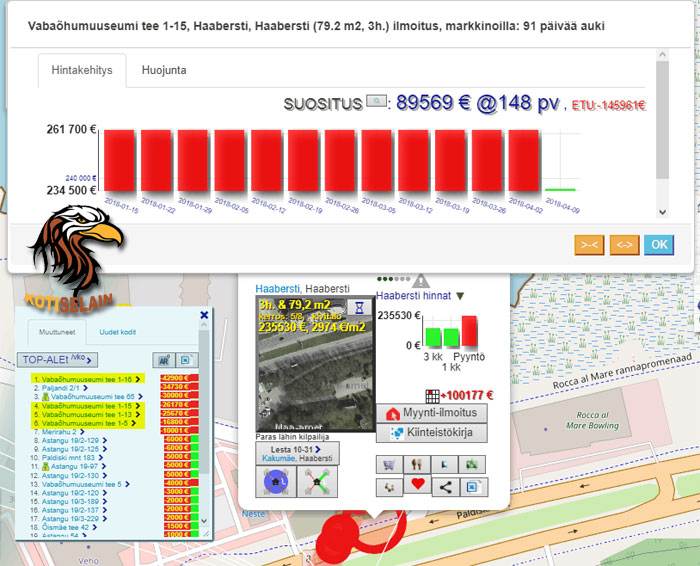Click the satellite photo thumbnail of the property
This screenshot has height=566, width=700.
point(315,363)
